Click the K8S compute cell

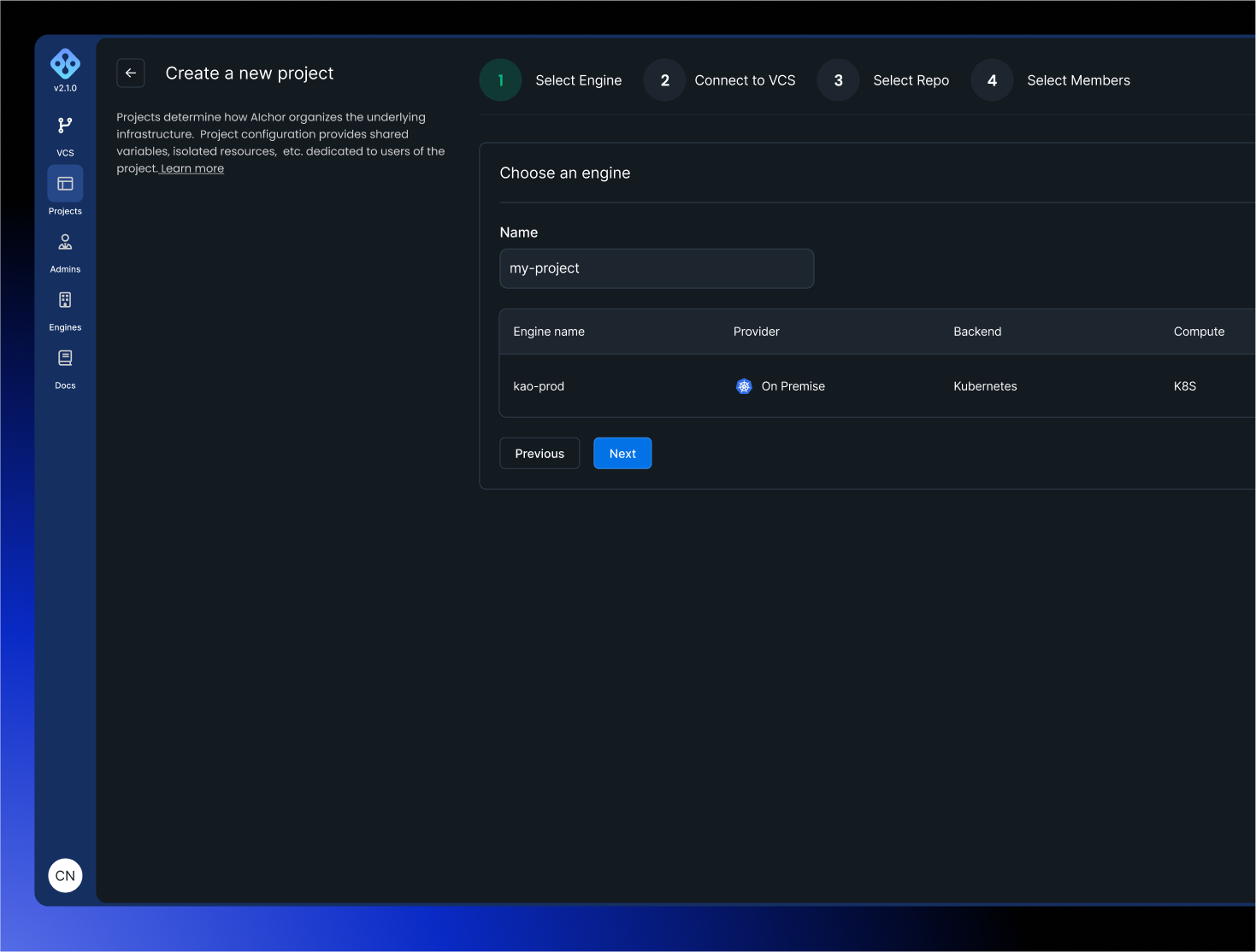coord(1185,386)
